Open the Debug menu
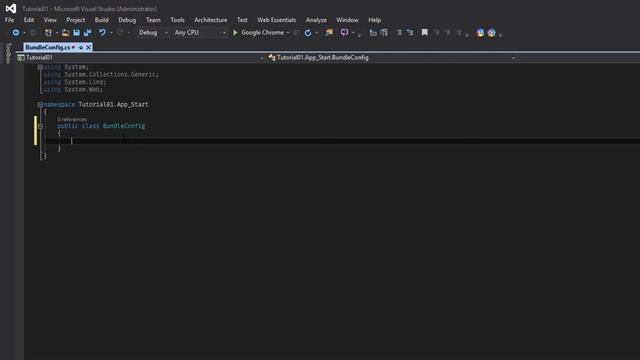 pyautogui.click(x=127, y=20)
